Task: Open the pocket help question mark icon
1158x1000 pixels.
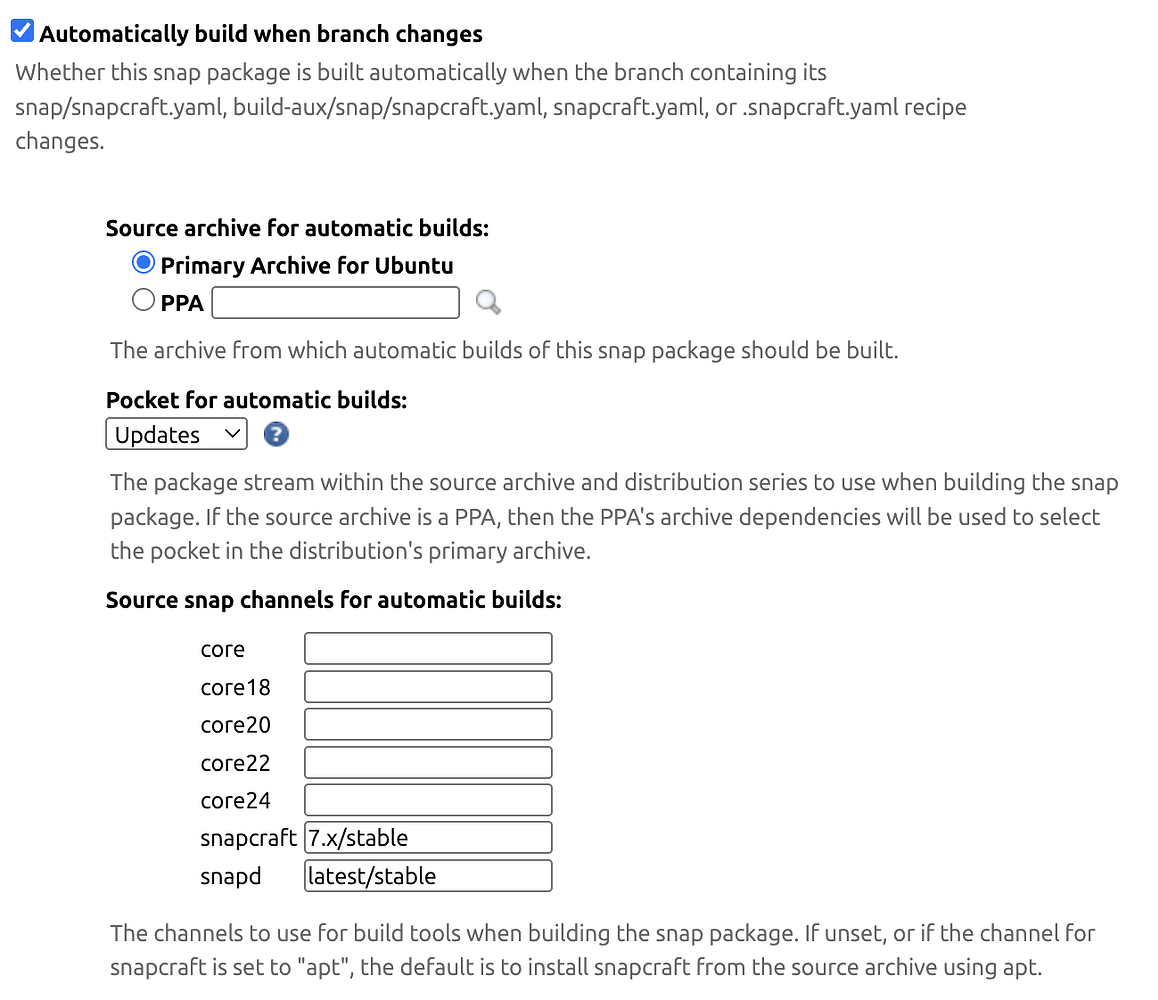Action: pos(275,434)
